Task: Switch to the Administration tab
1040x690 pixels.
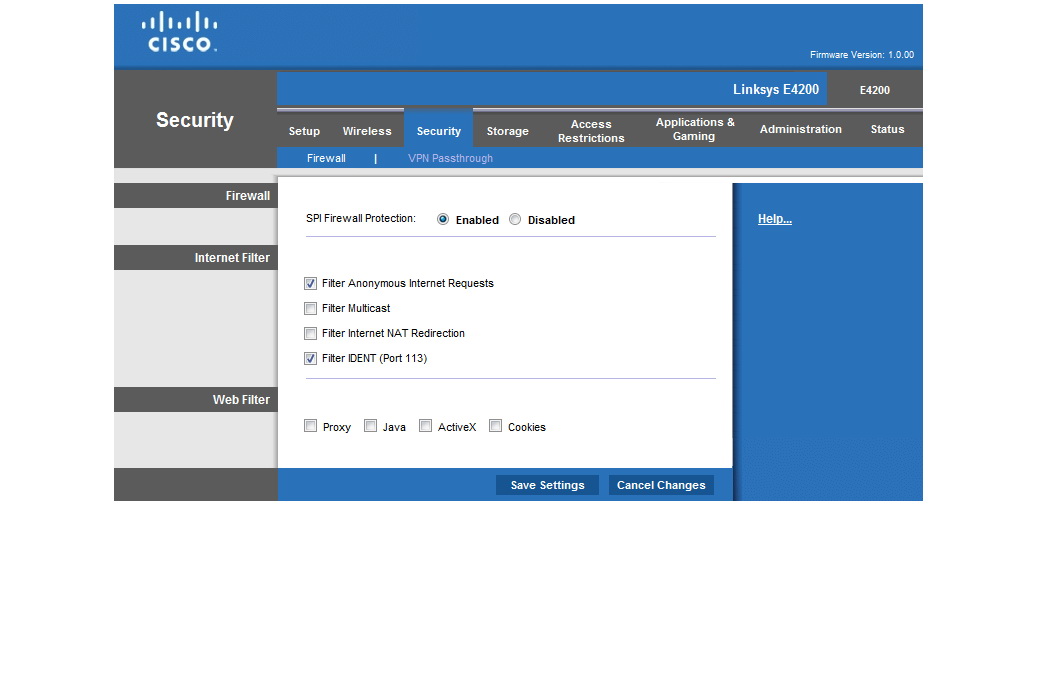Action: coord(800,129)
